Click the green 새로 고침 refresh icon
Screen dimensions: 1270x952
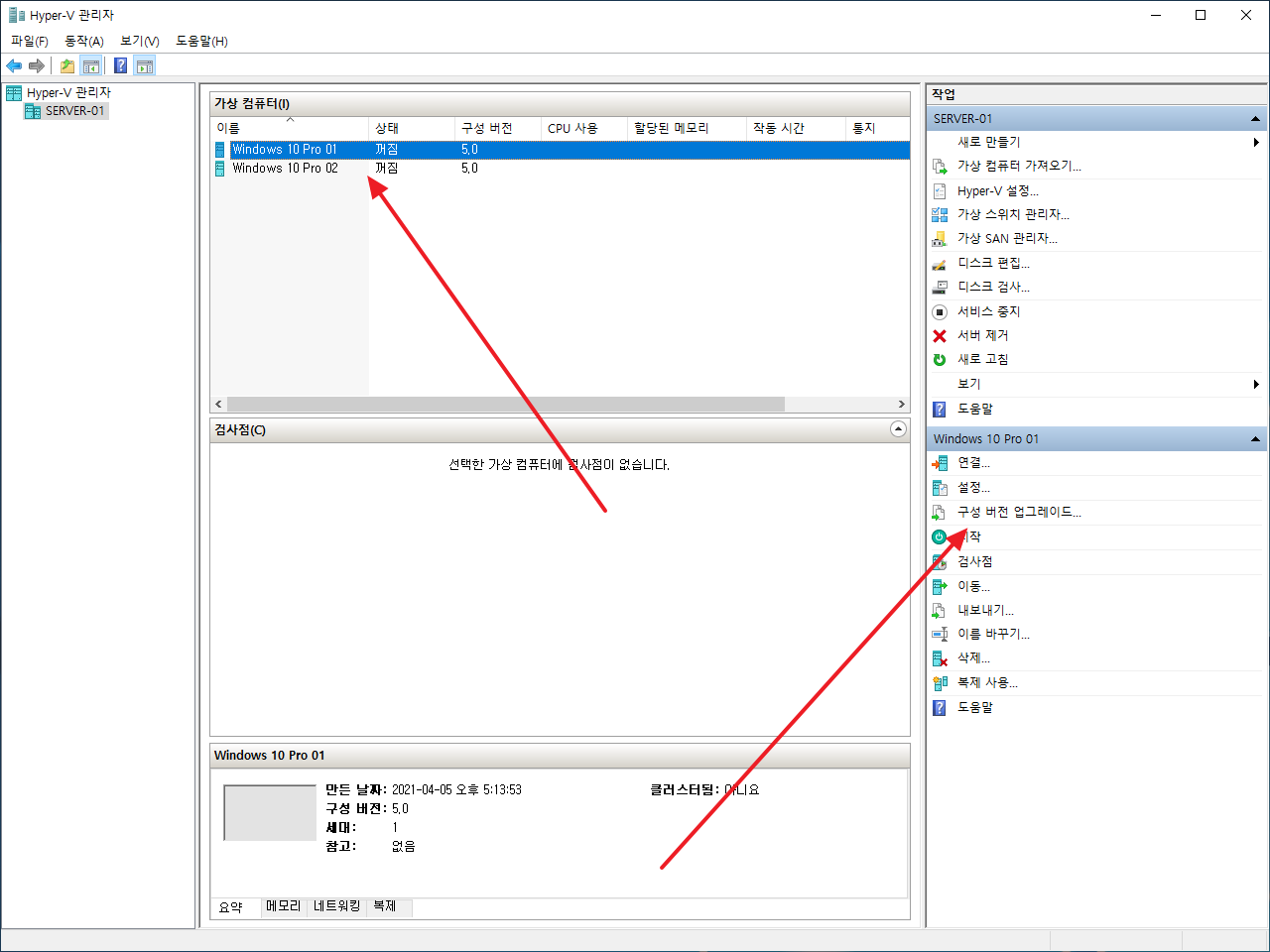point(940,360)
